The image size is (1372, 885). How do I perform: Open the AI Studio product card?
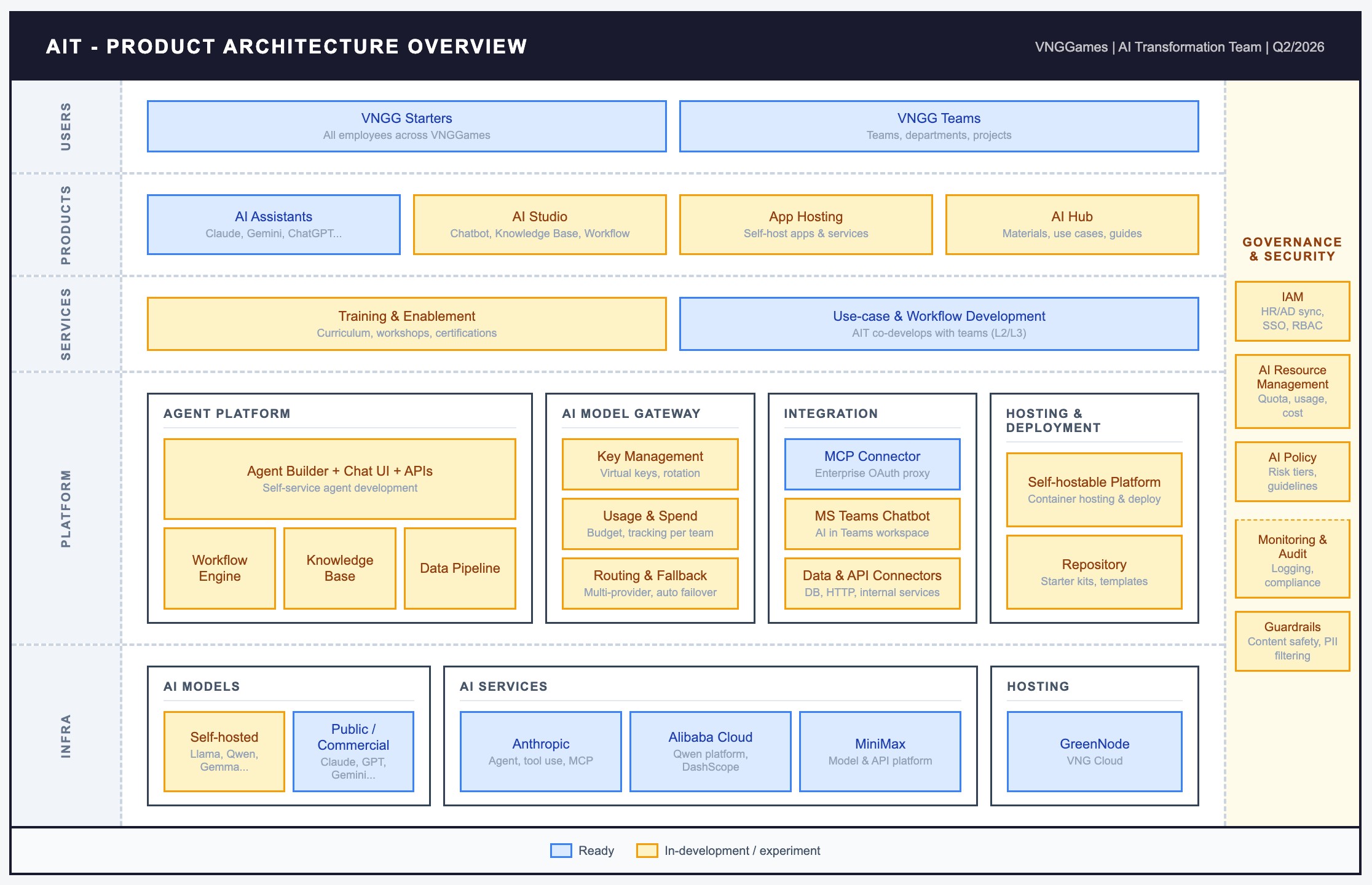coord(540,224)
